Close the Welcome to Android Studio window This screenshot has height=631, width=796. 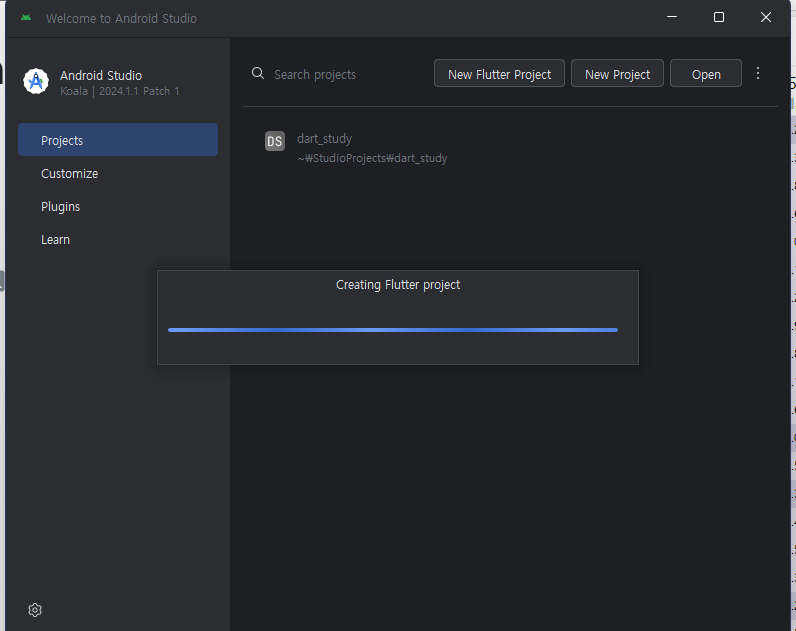click(766, 17)
